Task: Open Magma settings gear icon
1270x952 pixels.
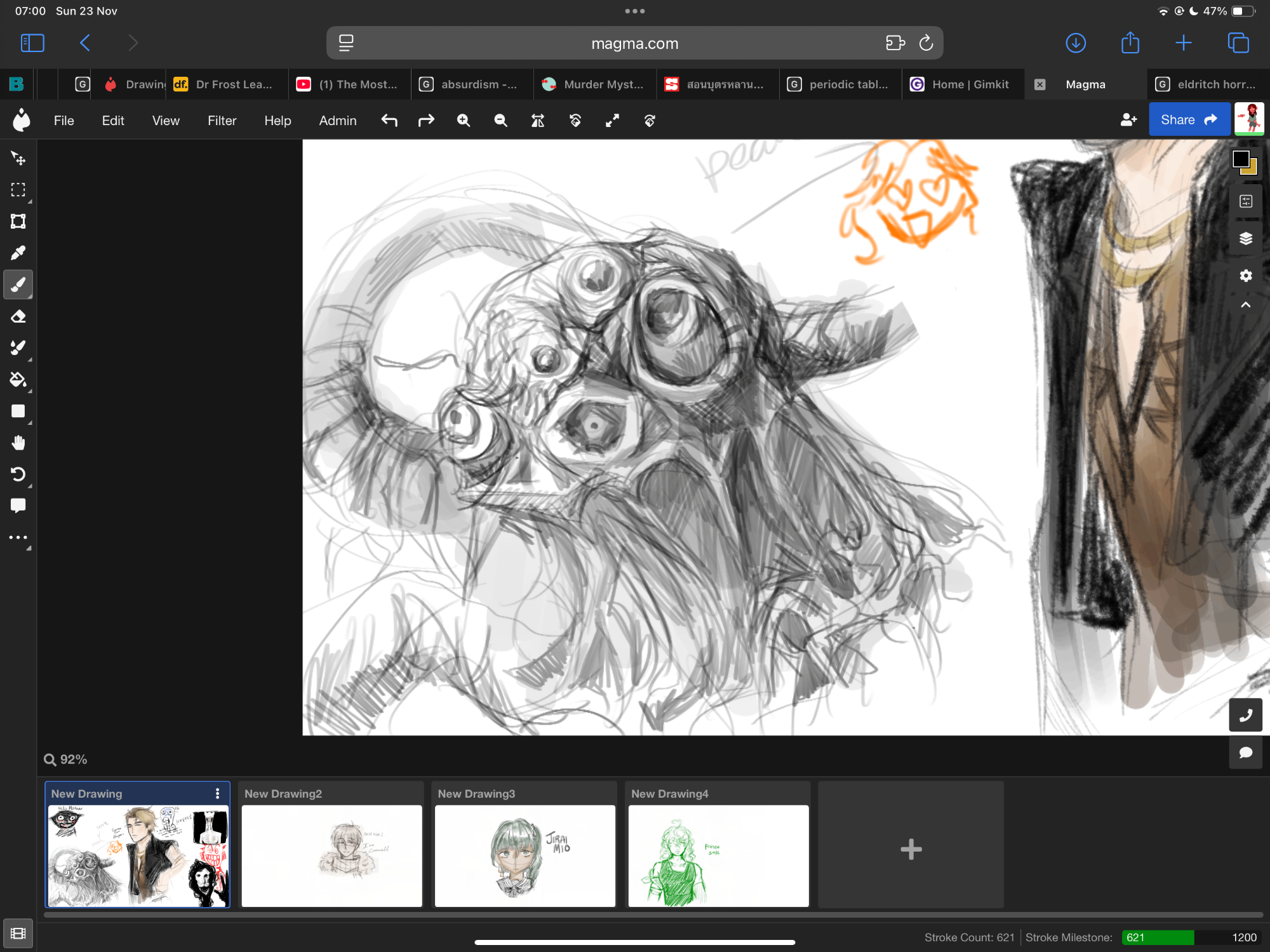Action: (1246, 276)
